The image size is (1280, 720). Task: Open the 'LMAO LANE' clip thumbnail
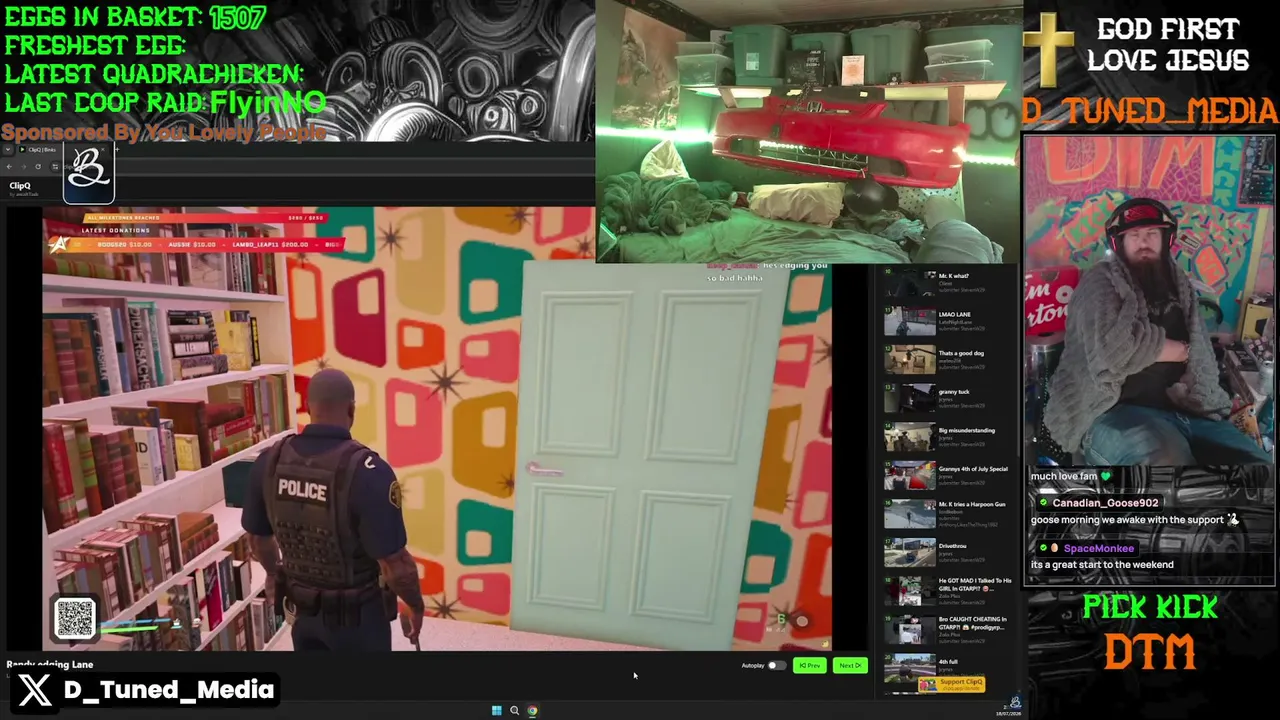point(909,321)
